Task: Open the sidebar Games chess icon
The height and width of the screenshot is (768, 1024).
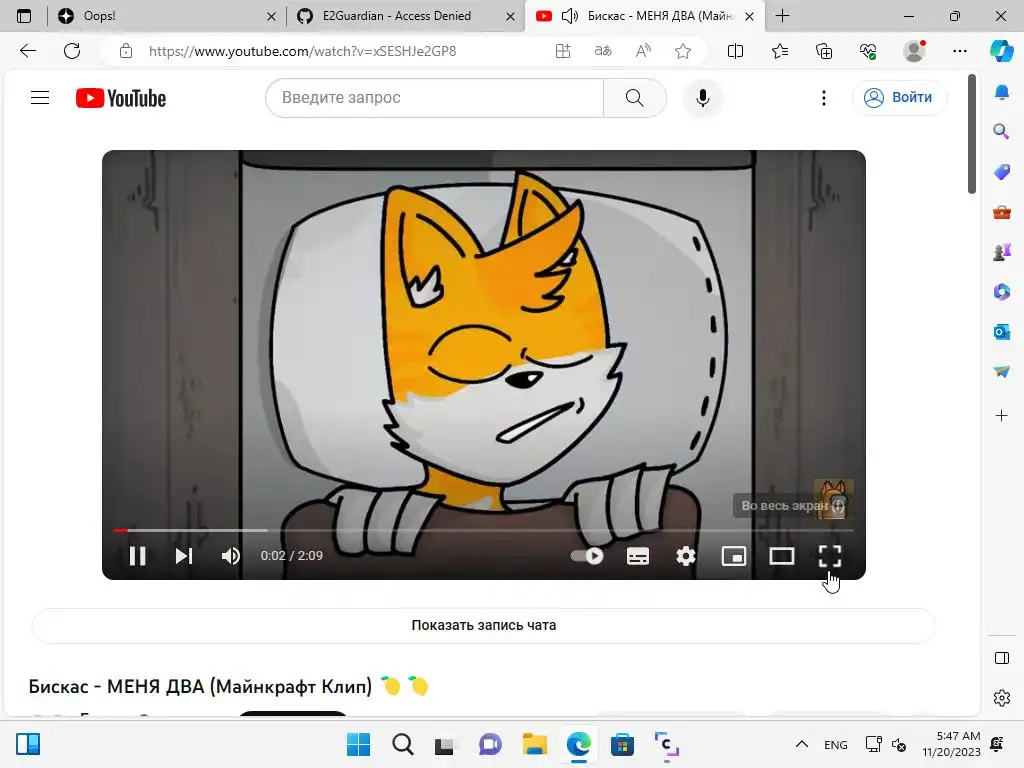Action: pyautogui.click(x=1002, y=252)
